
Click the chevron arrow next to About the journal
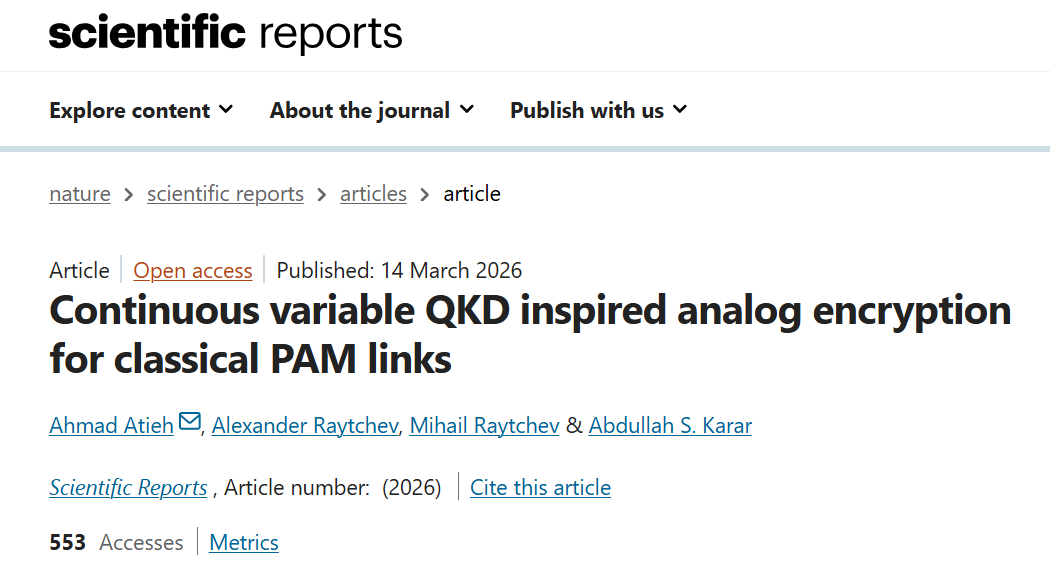point(467,109)
